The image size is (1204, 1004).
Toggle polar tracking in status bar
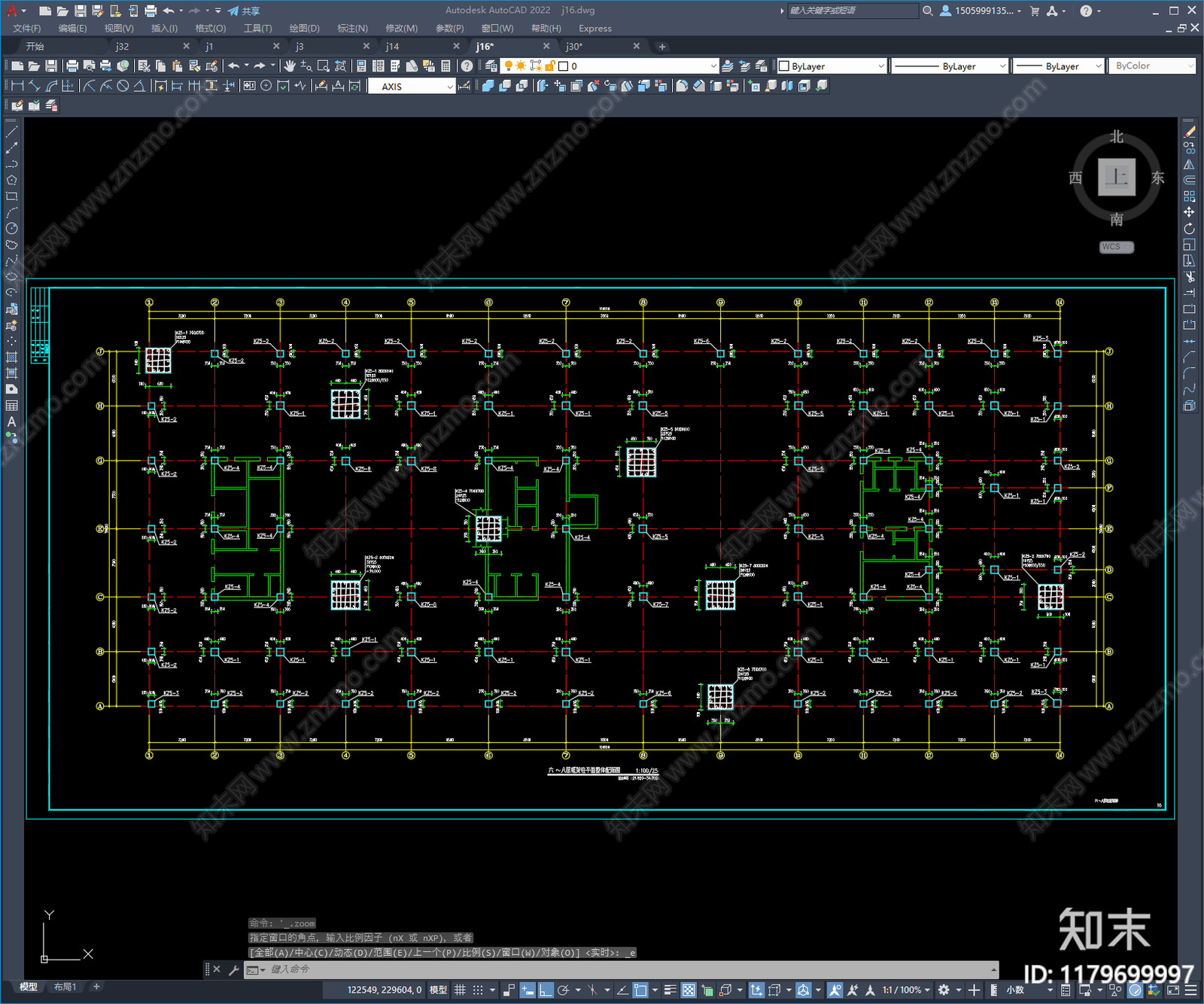(x=563, y=990)
